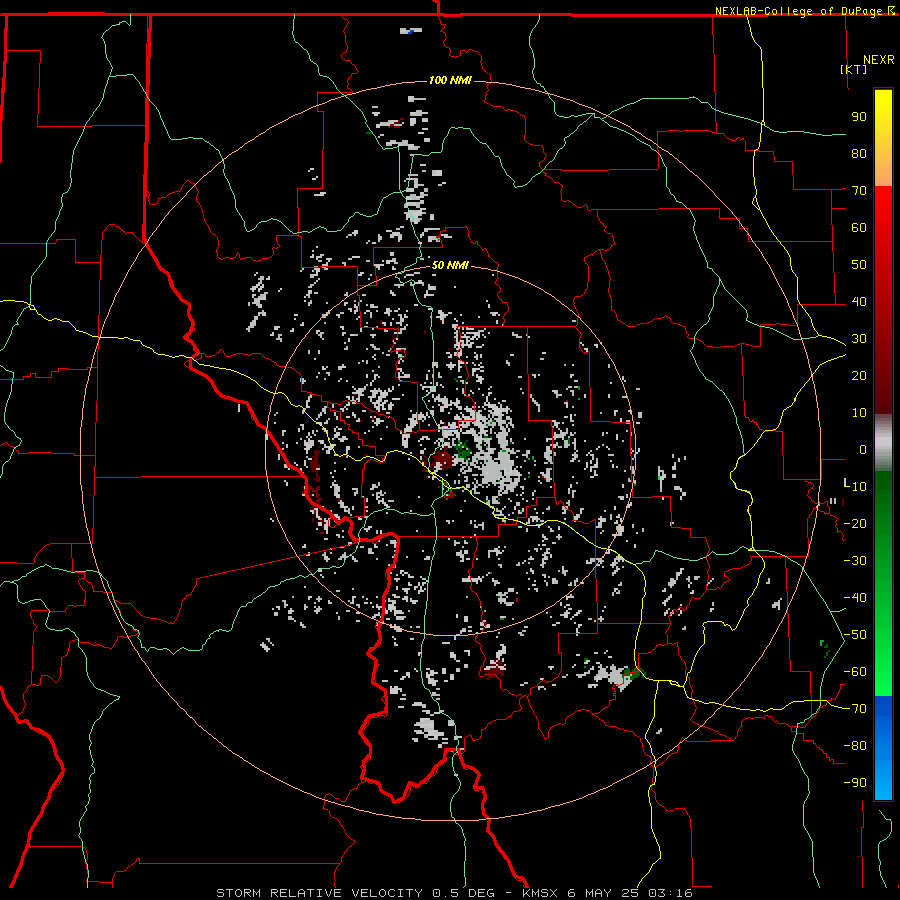Click the KMSX station identifier
Image resolution: width=900 pixels, height=900 pixels.
coord(540,893)
